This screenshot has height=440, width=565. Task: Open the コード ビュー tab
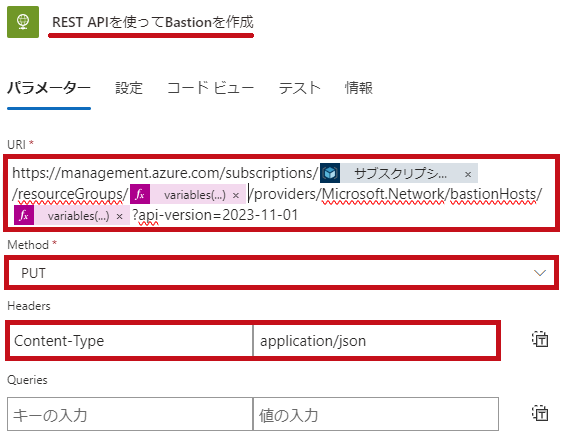point(210,88)
